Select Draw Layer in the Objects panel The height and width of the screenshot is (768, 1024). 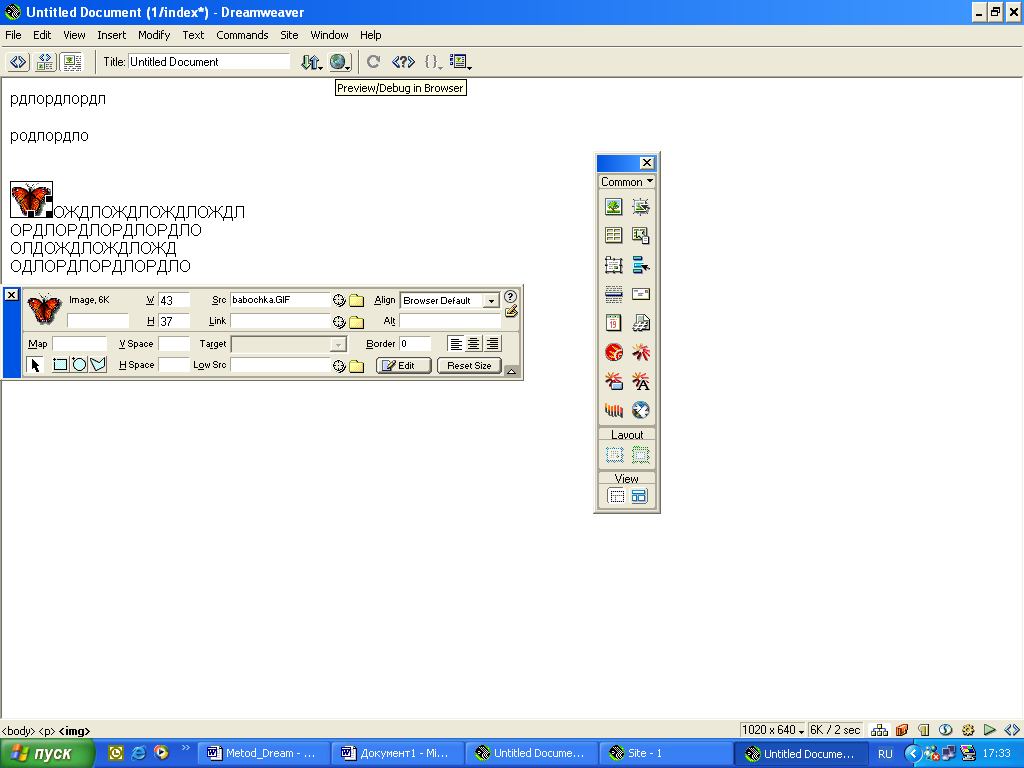coord(613,264)
